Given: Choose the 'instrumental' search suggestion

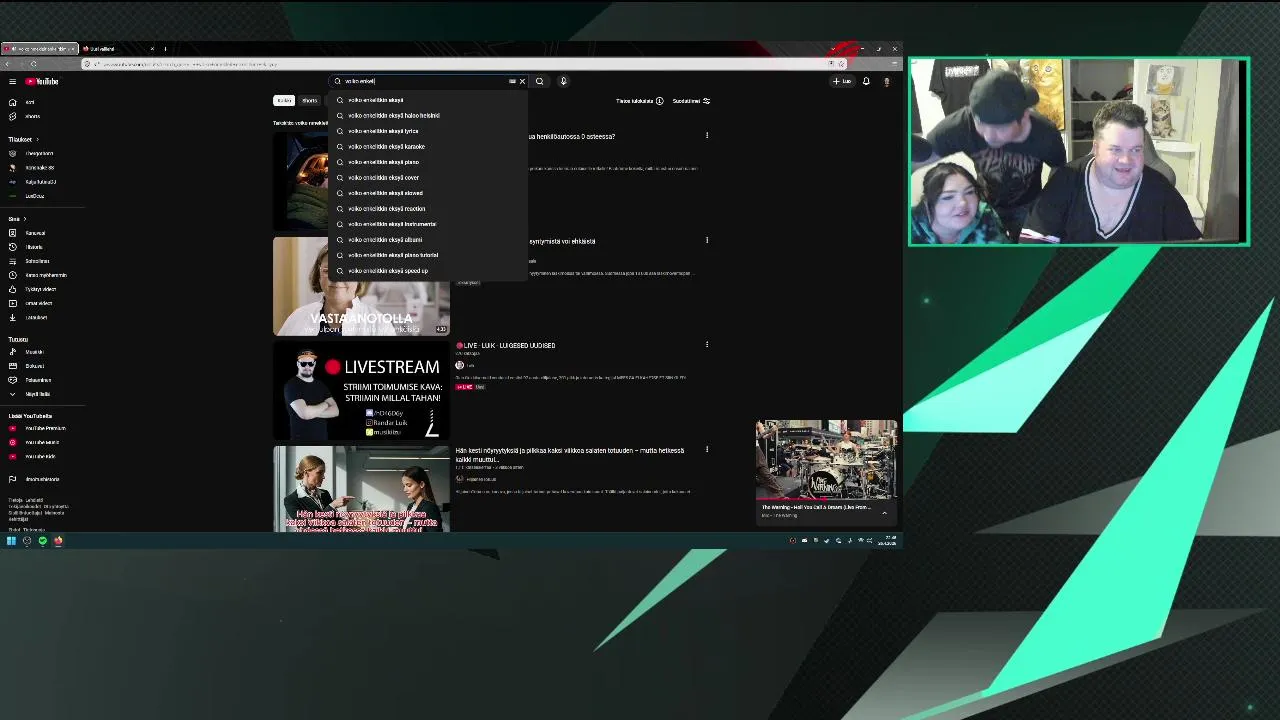Looking at the screenshot, I should point(427,224).
